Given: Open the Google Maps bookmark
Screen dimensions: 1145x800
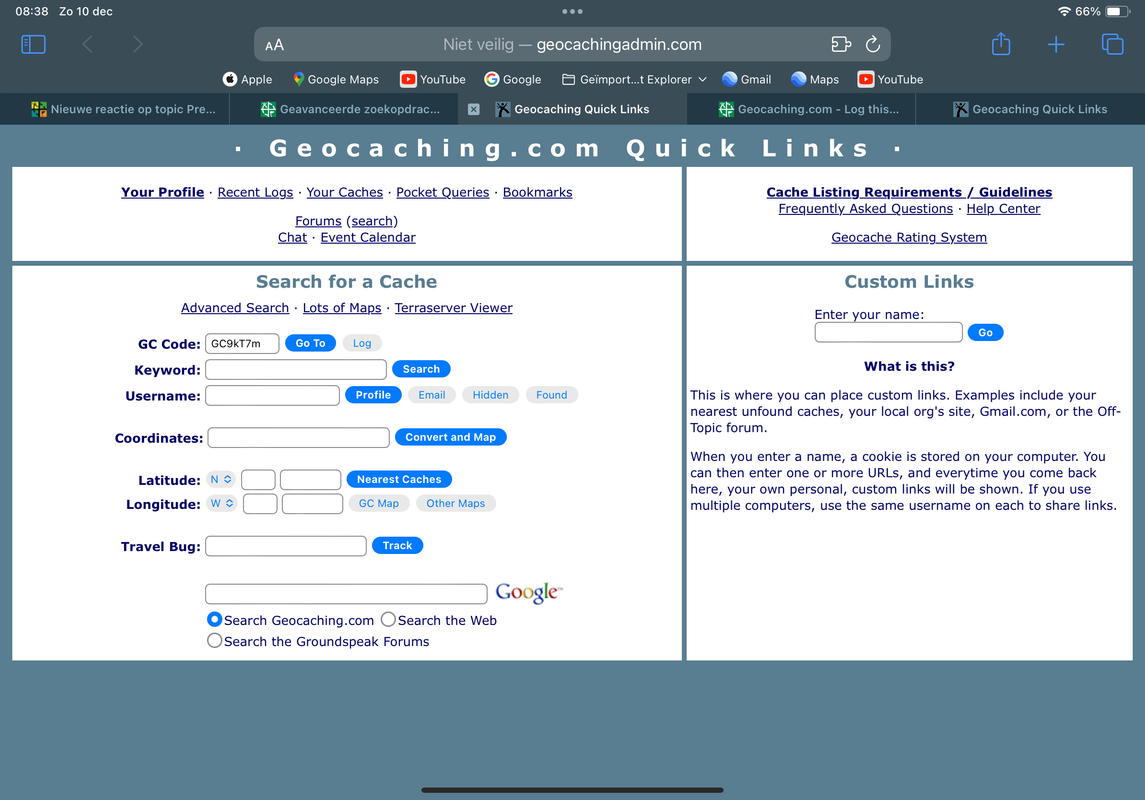Looking at the screenshot, I should point(335,80).
